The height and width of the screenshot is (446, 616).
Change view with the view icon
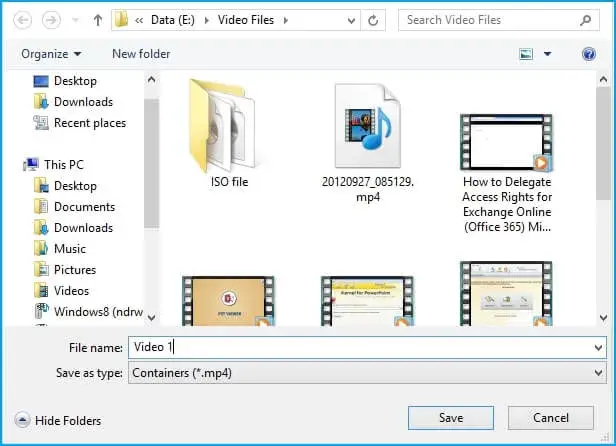point(526,54)
